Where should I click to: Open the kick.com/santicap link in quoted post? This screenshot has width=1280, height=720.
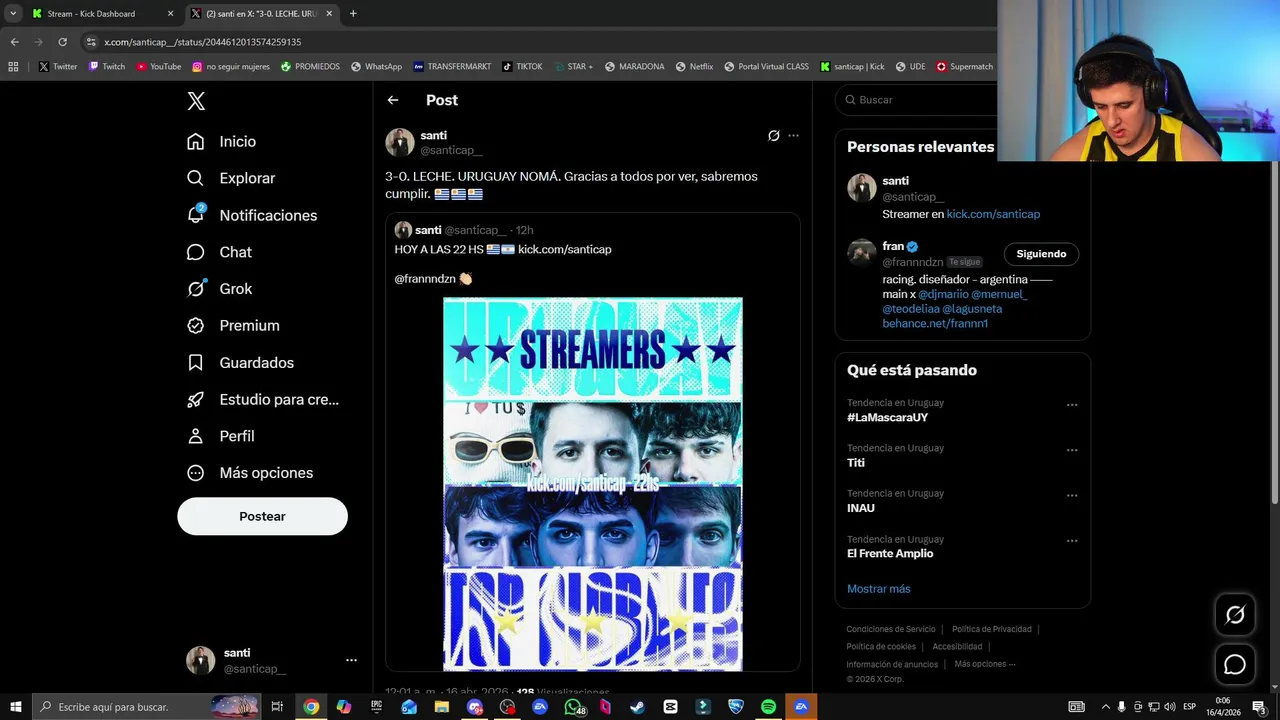pyautogui.click(x=564, y=249)
